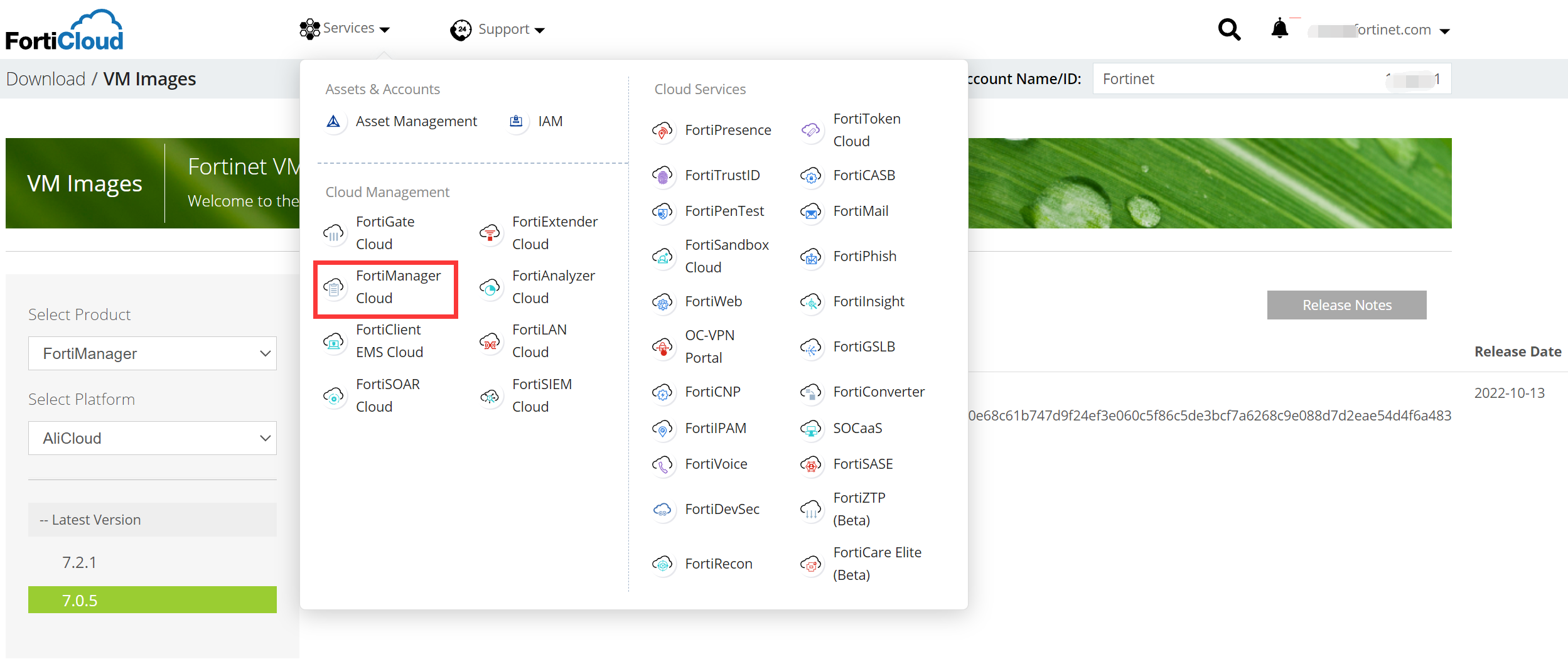Open the account email dropdown
Screen dimensions: 1568x664
point(1380,30)
